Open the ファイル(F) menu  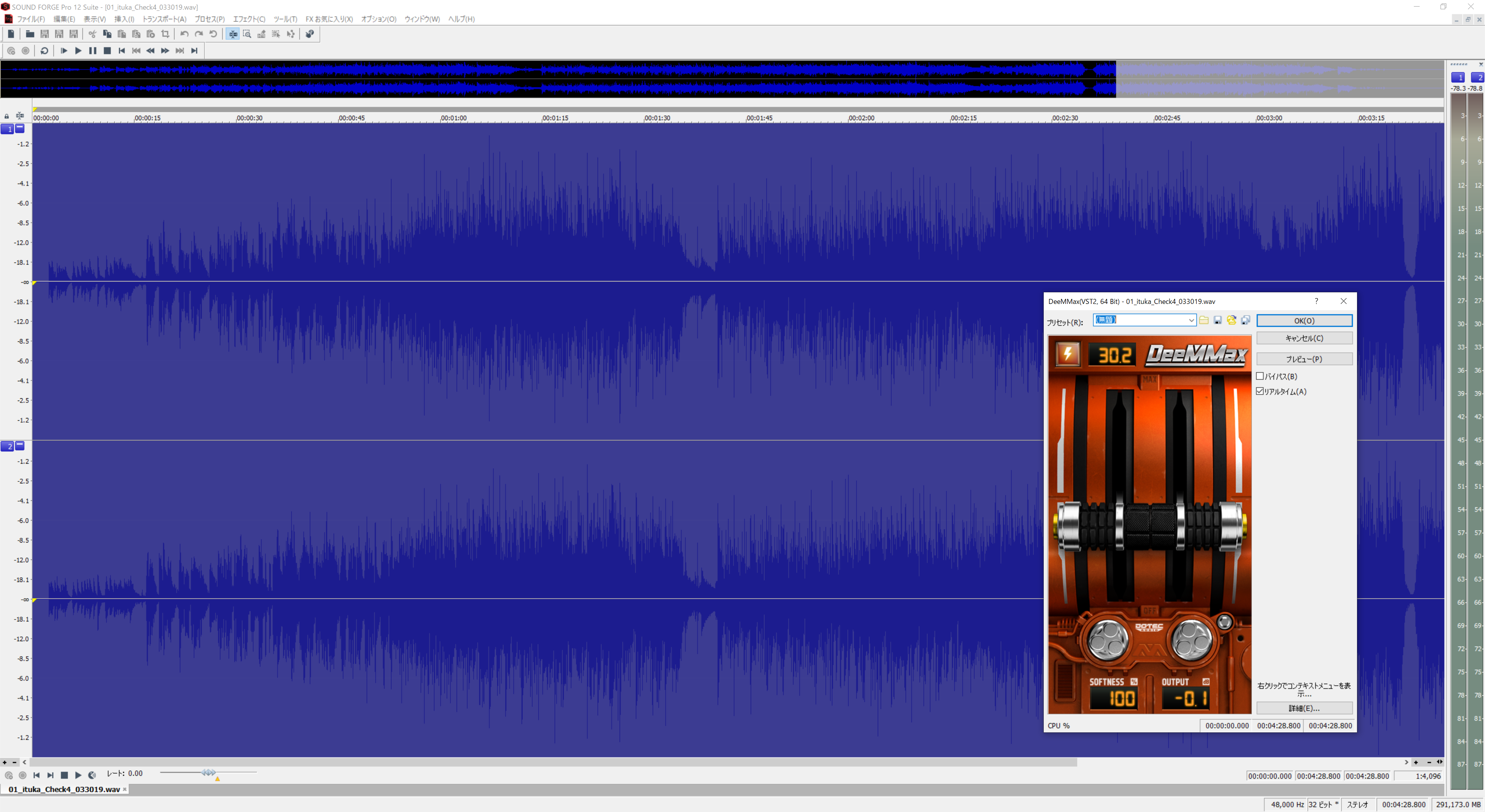(x=31, y=19)
